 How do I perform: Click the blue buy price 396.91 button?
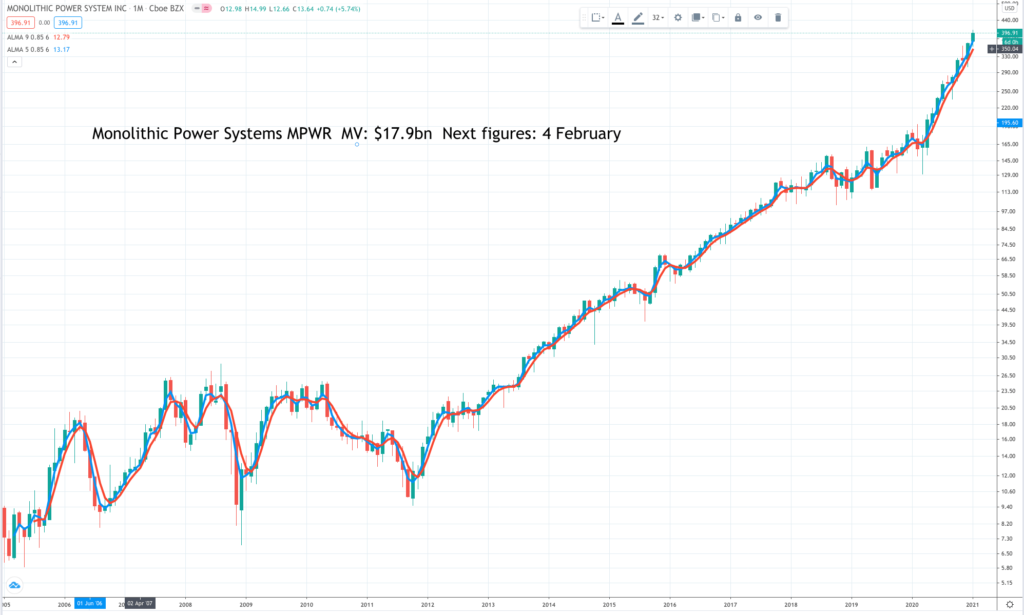coord(68,23)
